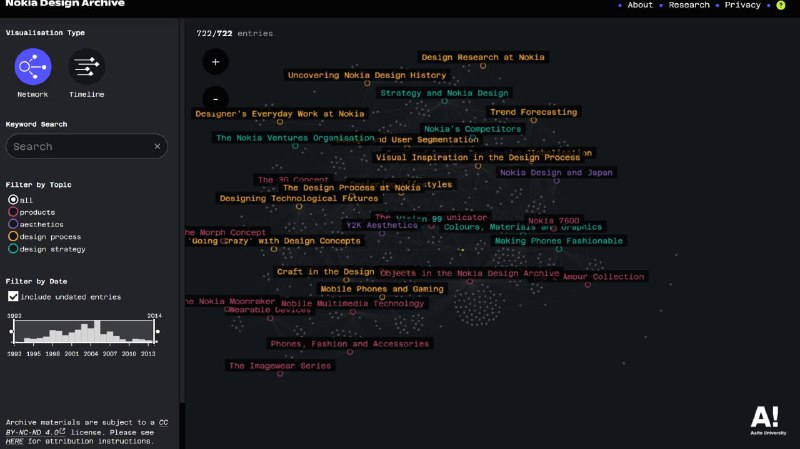Open The Nokia Moonraker label

tap(231, 301)
